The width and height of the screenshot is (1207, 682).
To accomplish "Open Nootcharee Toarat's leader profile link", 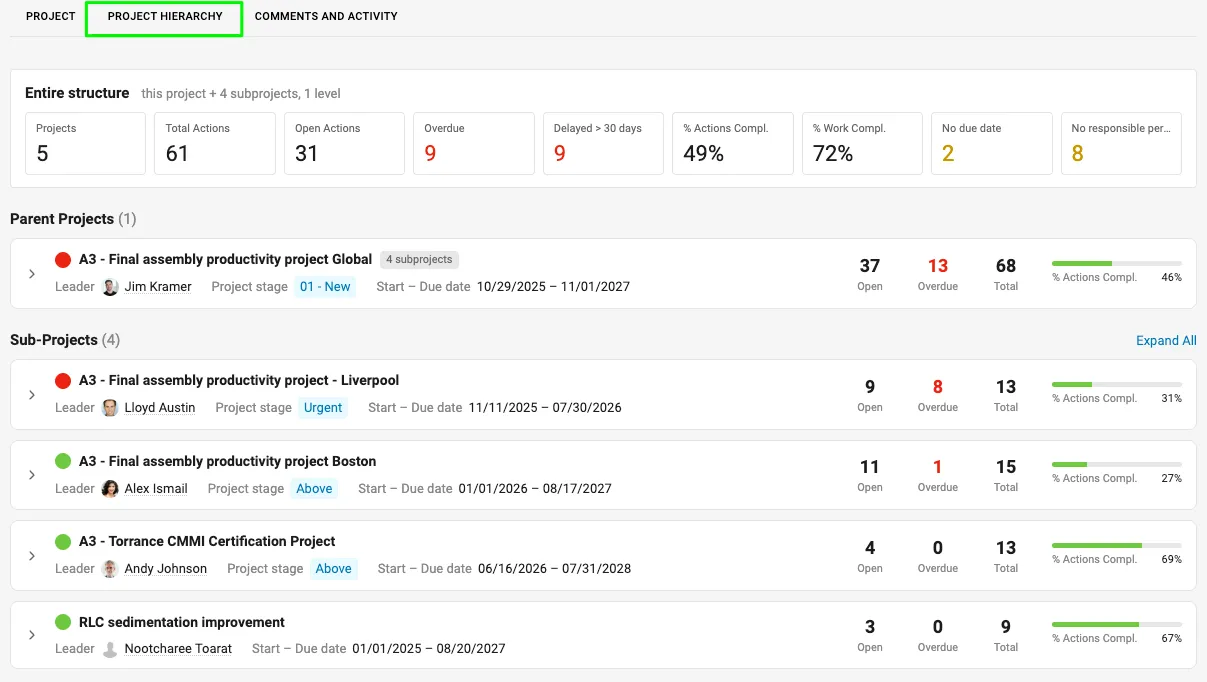I will [x=178, y=649].
